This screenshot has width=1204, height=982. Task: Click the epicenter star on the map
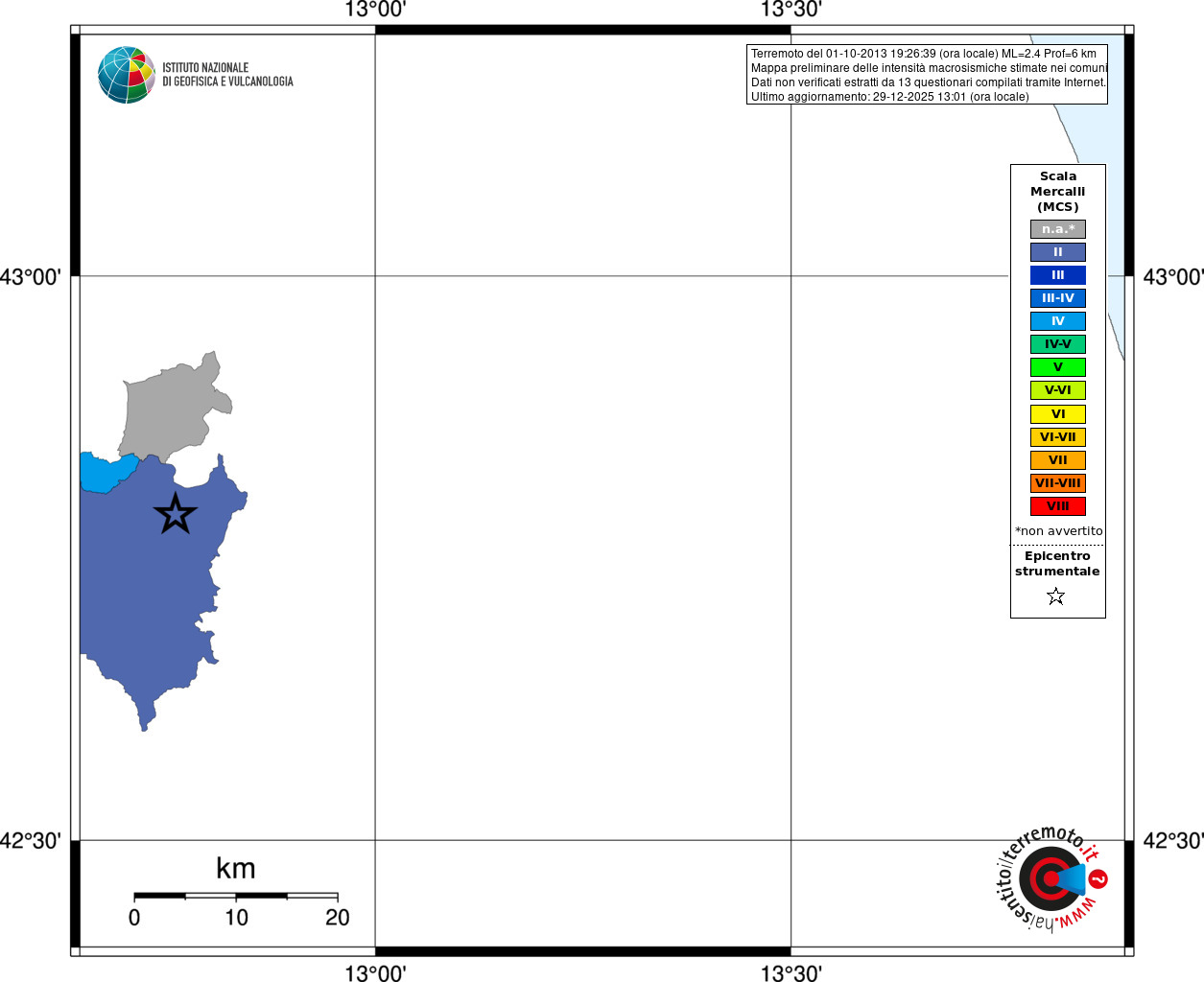tap(176, 514)
